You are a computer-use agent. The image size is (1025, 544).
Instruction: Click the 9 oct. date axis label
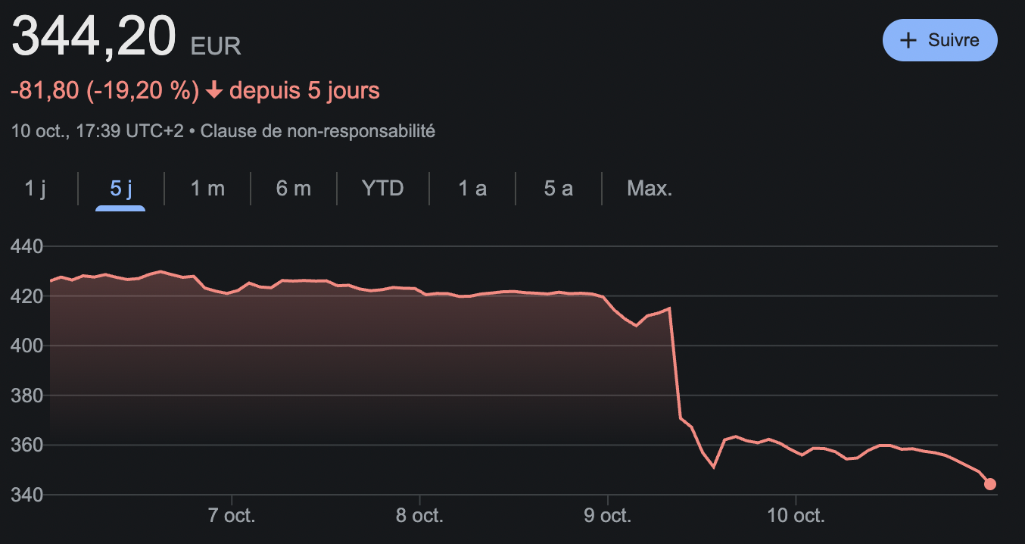[607, 516]
